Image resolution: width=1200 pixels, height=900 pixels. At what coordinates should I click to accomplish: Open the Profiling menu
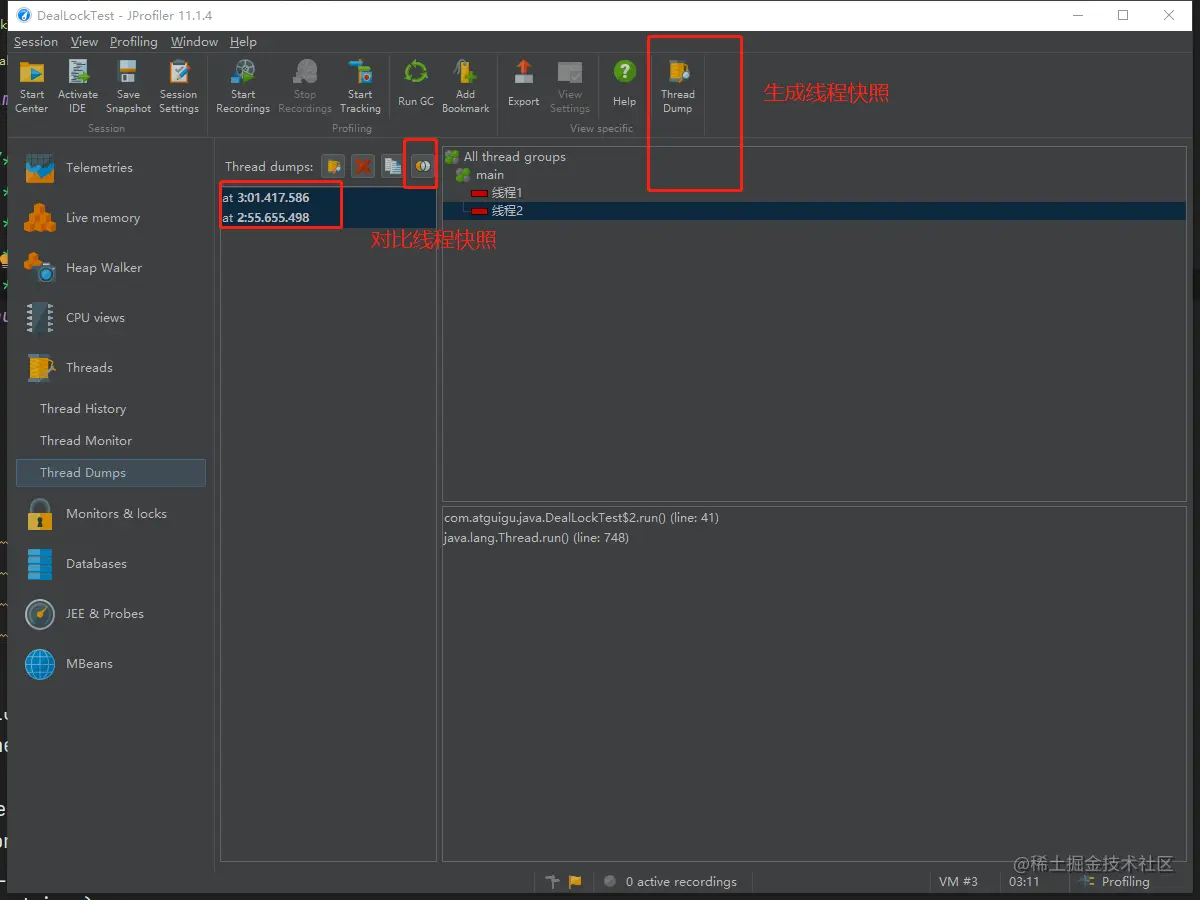point(134,42)
